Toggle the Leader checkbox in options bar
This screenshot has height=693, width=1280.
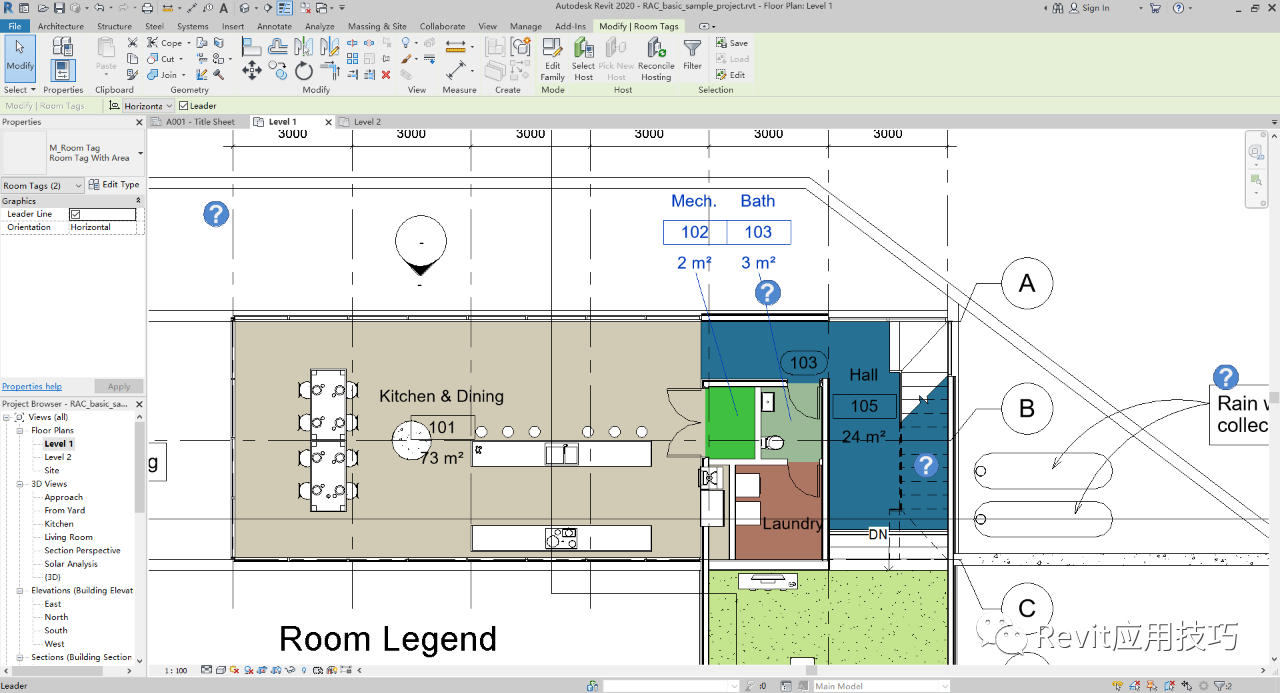pos(183,106)
